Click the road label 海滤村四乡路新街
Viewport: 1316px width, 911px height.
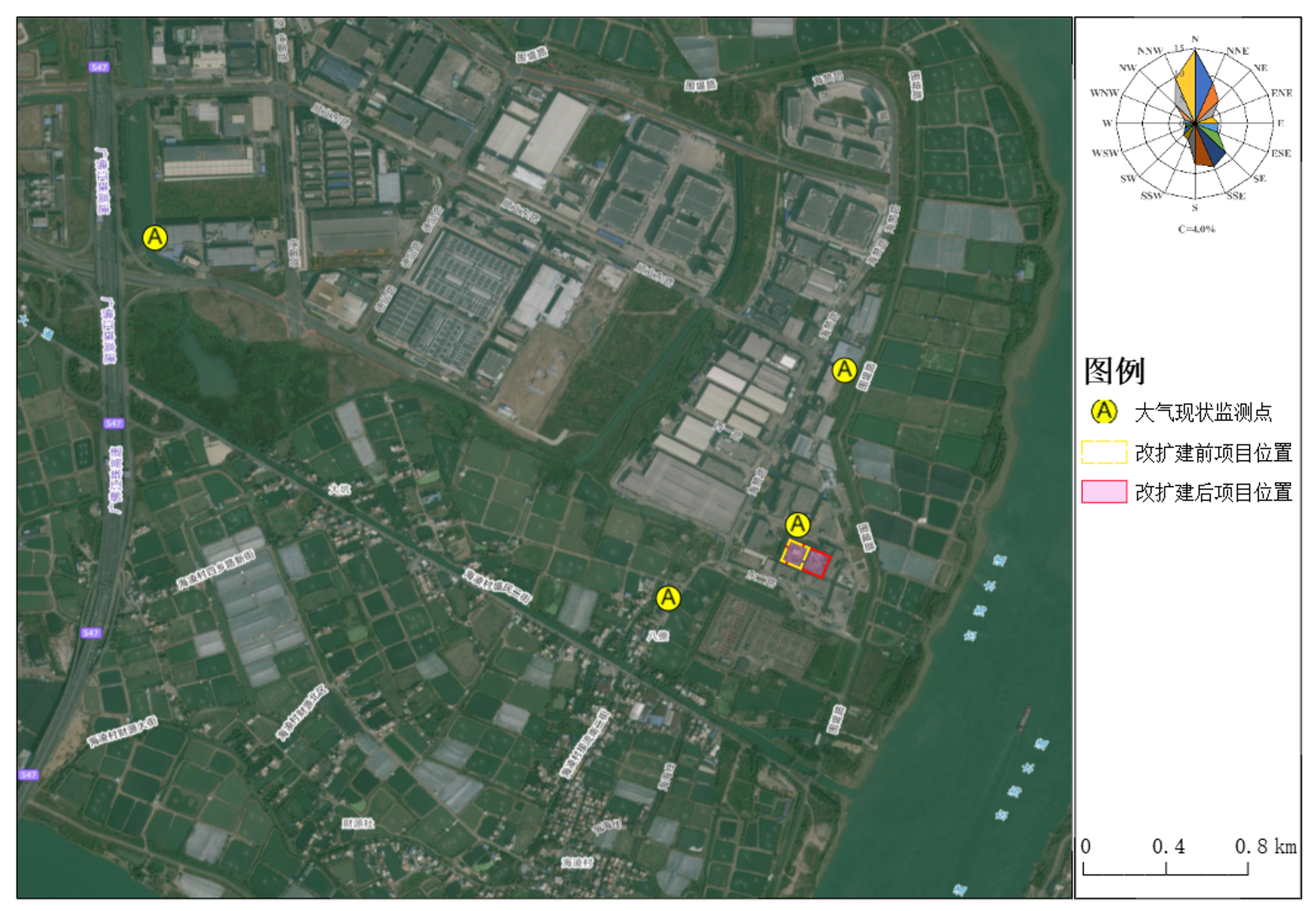click(x=216, y=568)
